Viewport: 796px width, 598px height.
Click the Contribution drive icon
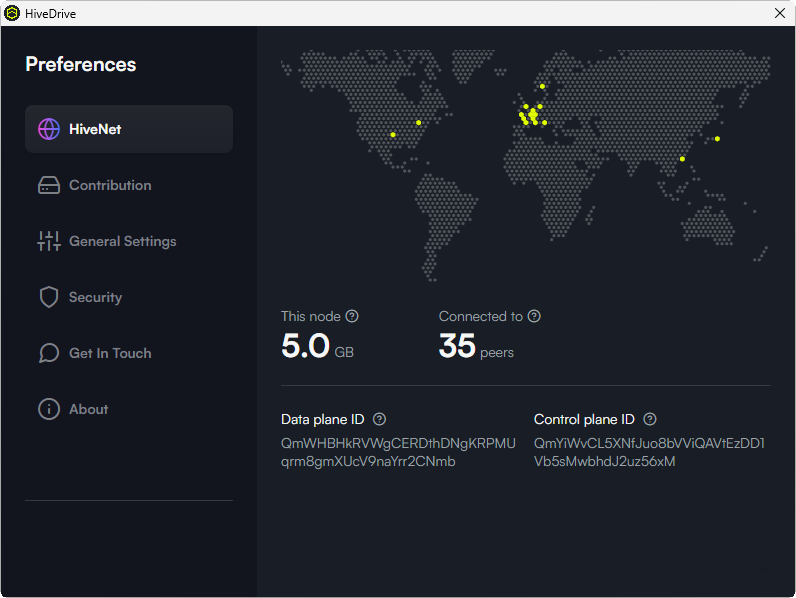click(49, 185)
